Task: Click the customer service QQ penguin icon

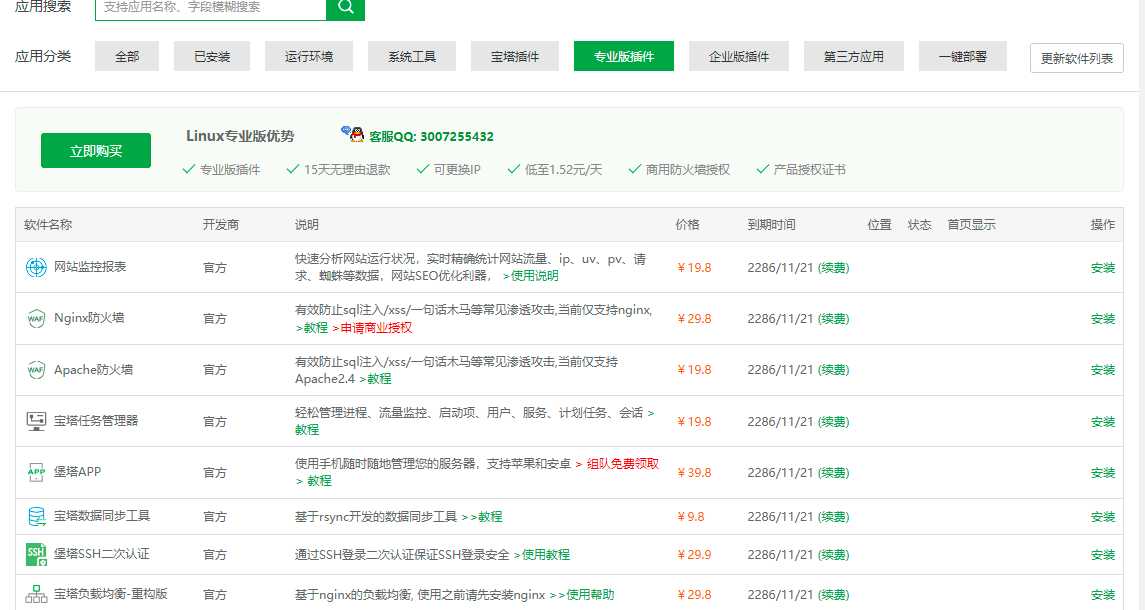Action: point(352,135)
